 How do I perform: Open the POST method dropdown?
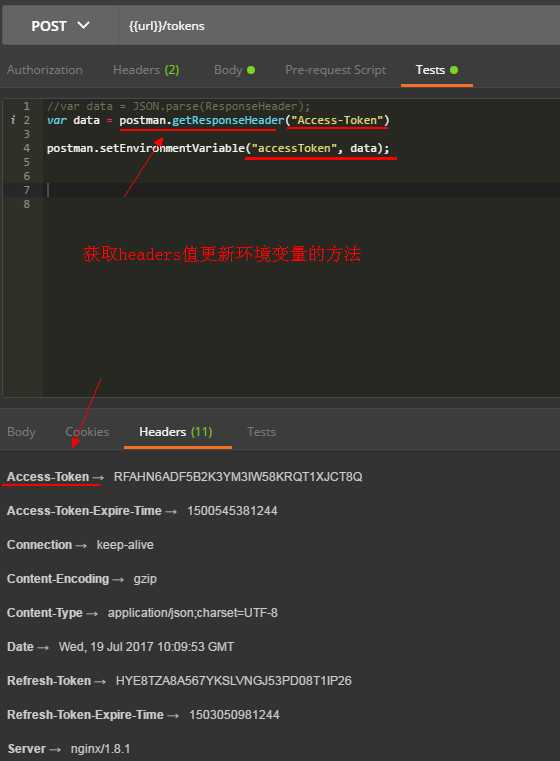click(60, 26)
